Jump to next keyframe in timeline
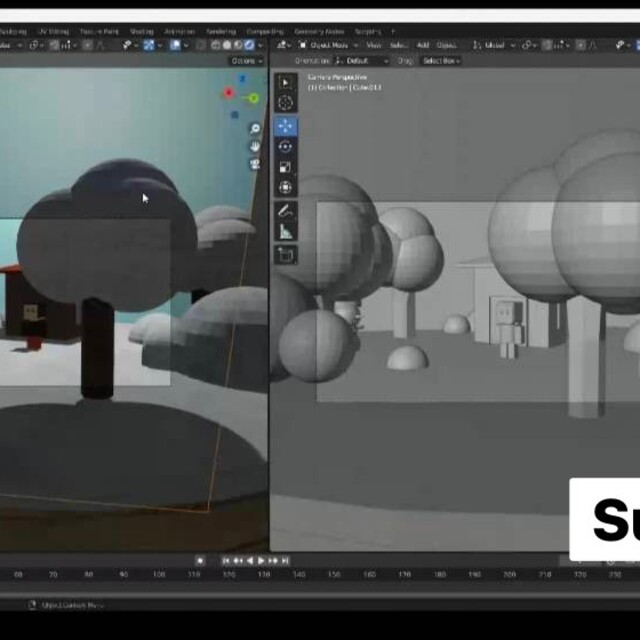The height and width of the screenshot is (640, 640). [x=273, y=561]
